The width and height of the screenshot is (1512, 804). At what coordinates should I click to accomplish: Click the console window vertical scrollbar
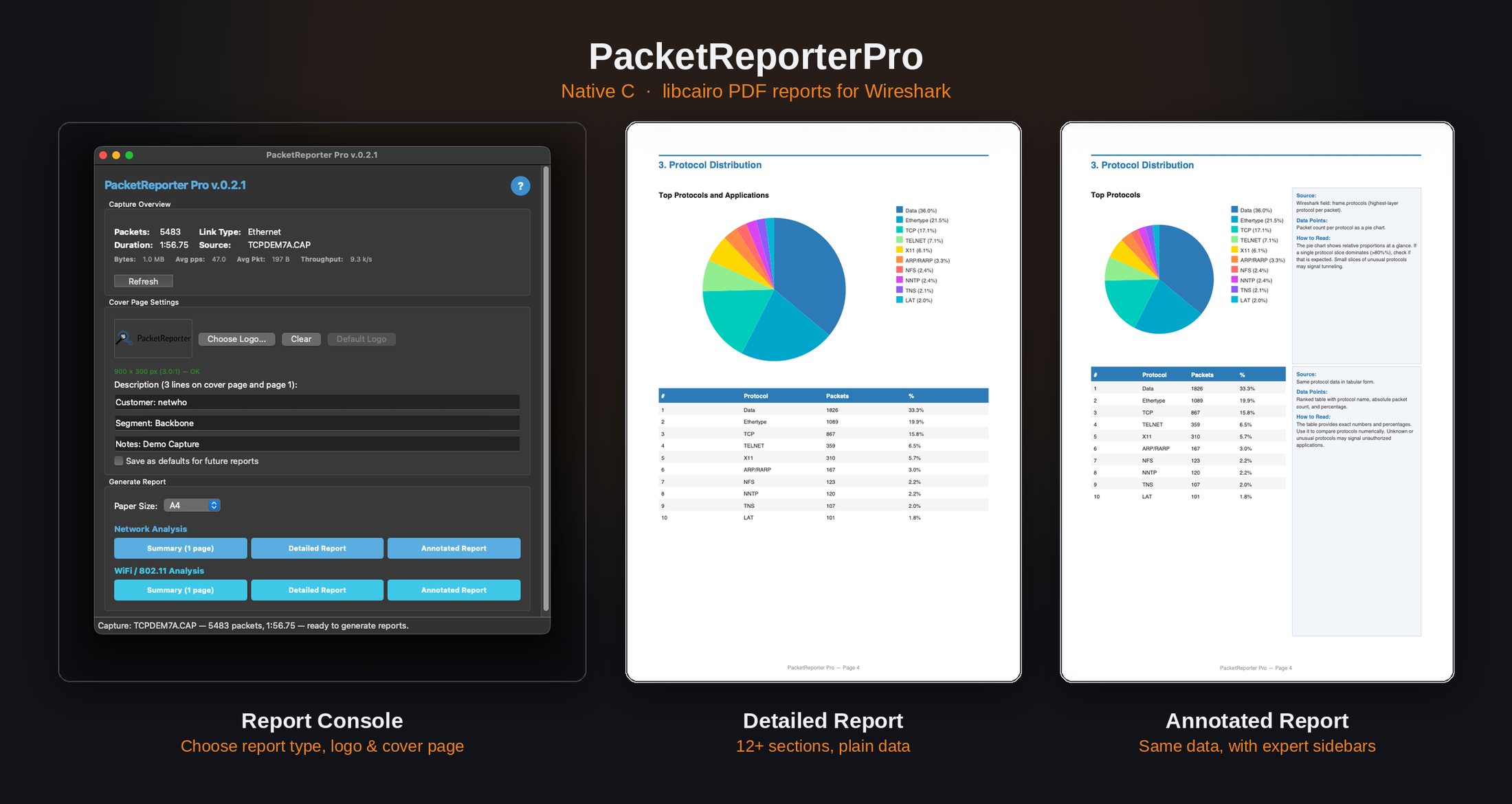tap(546, 388)
